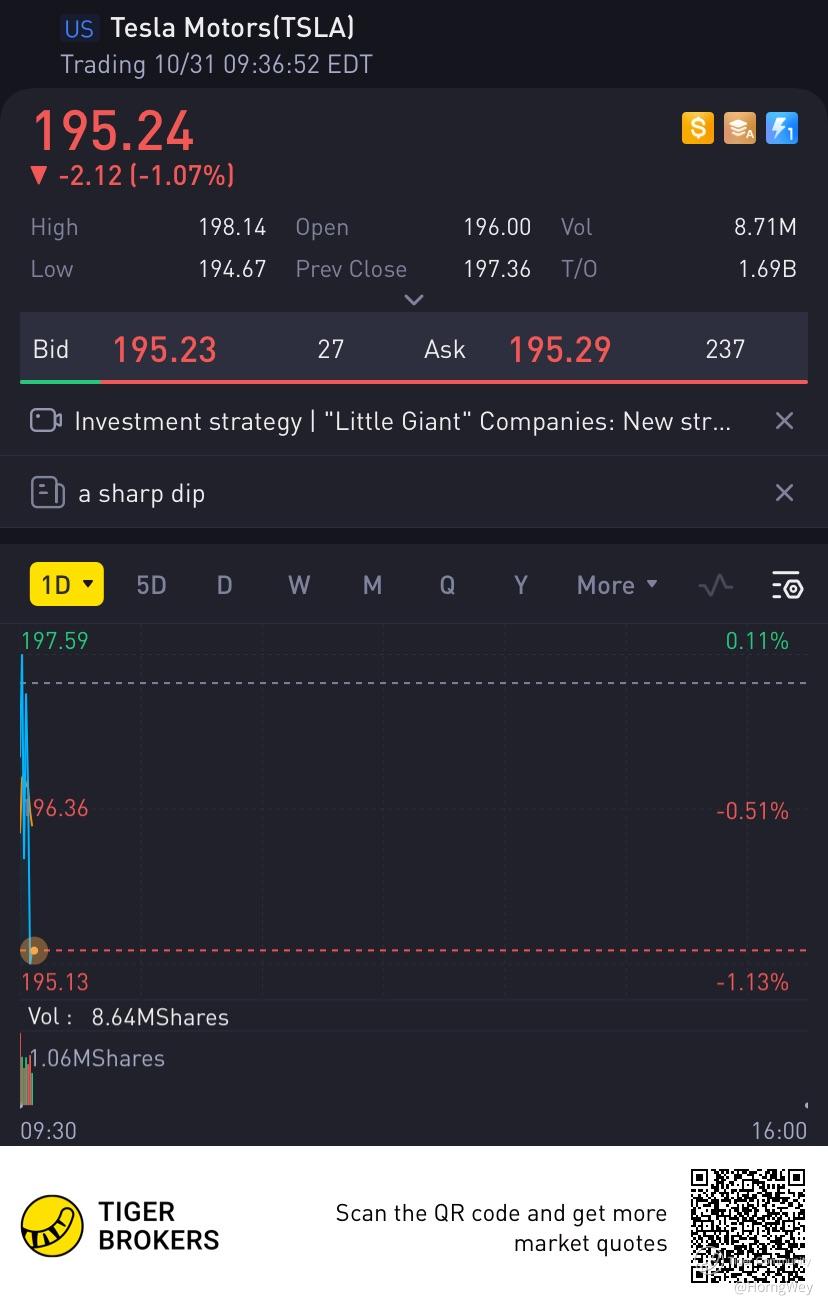Image resolution: width=828 pixels, height=1306 pixels.
Task: Dismiss the Investment strategy banner
Action: click(x=785, y=421)
